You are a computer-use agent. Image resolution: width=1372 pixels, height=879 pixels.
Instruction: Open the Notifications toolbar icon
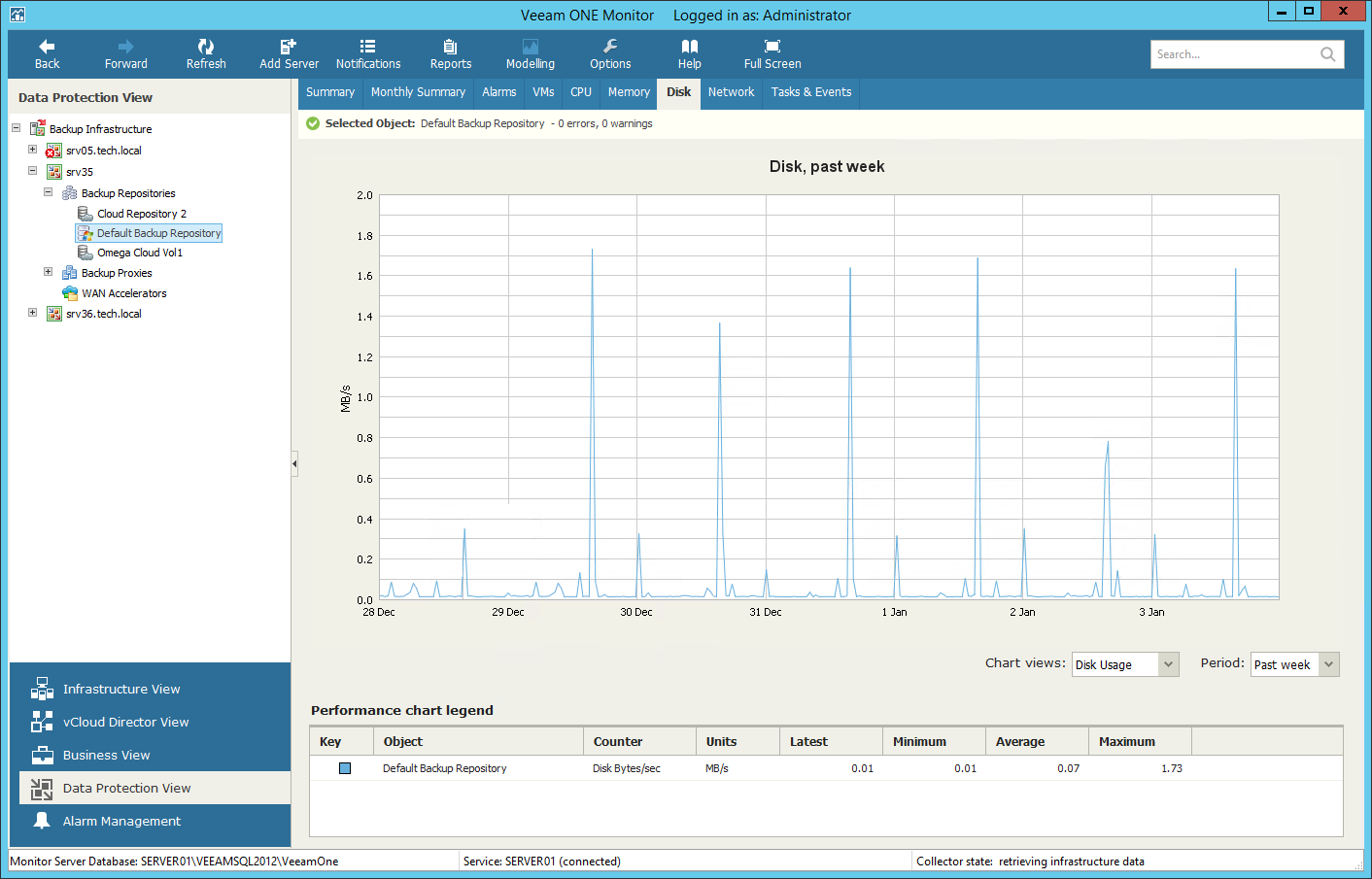tap(367, 47)
